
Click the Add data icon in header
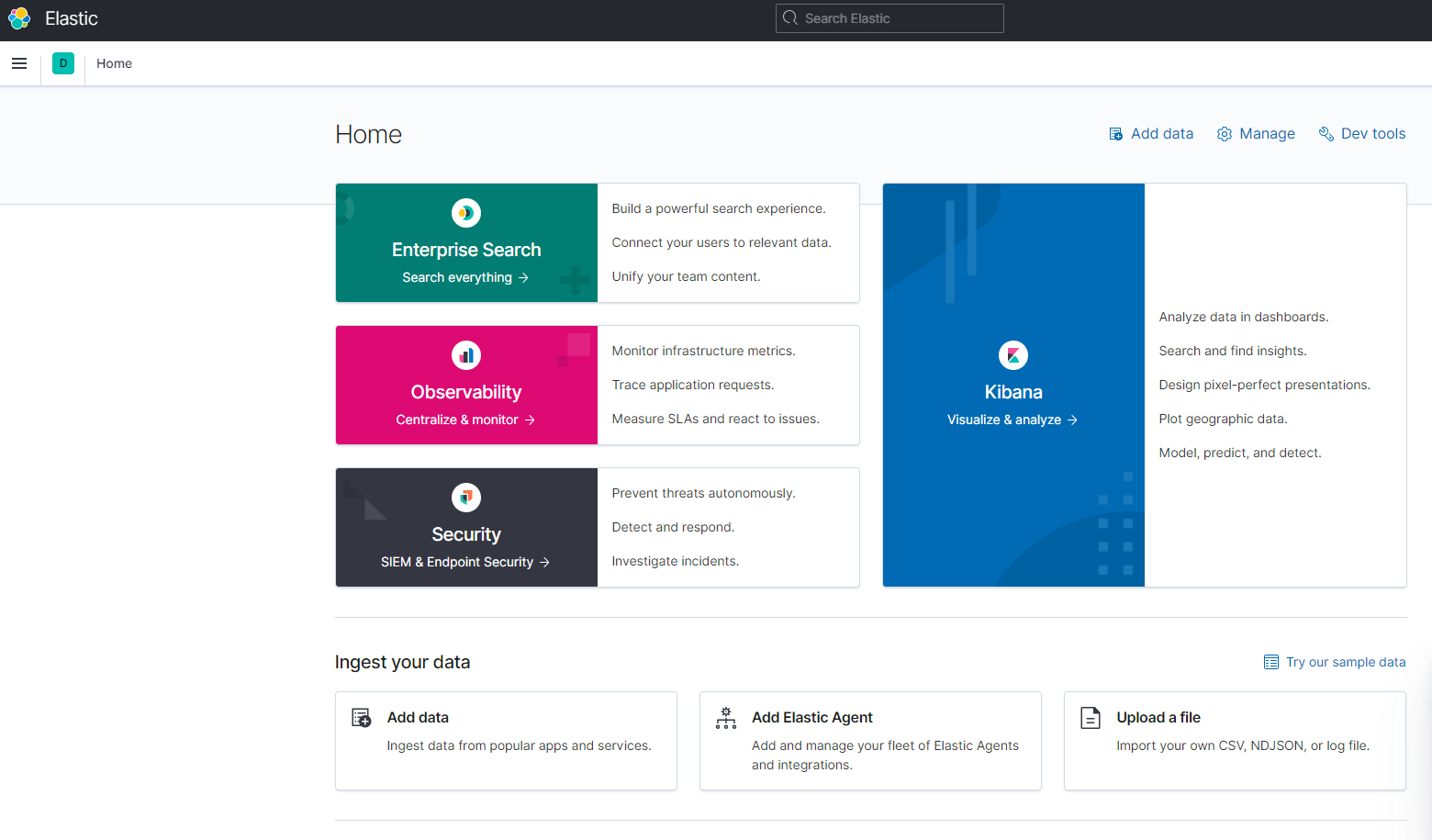pos(1116,134)
